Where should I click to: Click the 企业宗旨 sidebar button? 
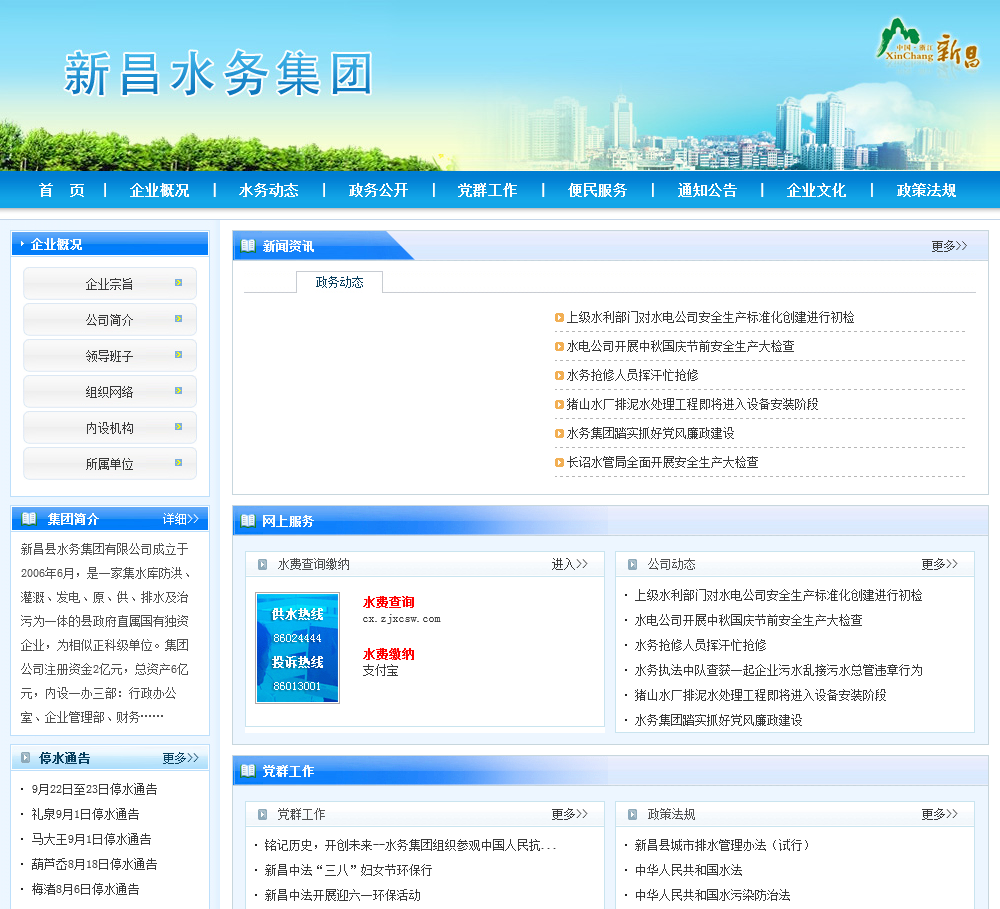(x=110, y=283)
